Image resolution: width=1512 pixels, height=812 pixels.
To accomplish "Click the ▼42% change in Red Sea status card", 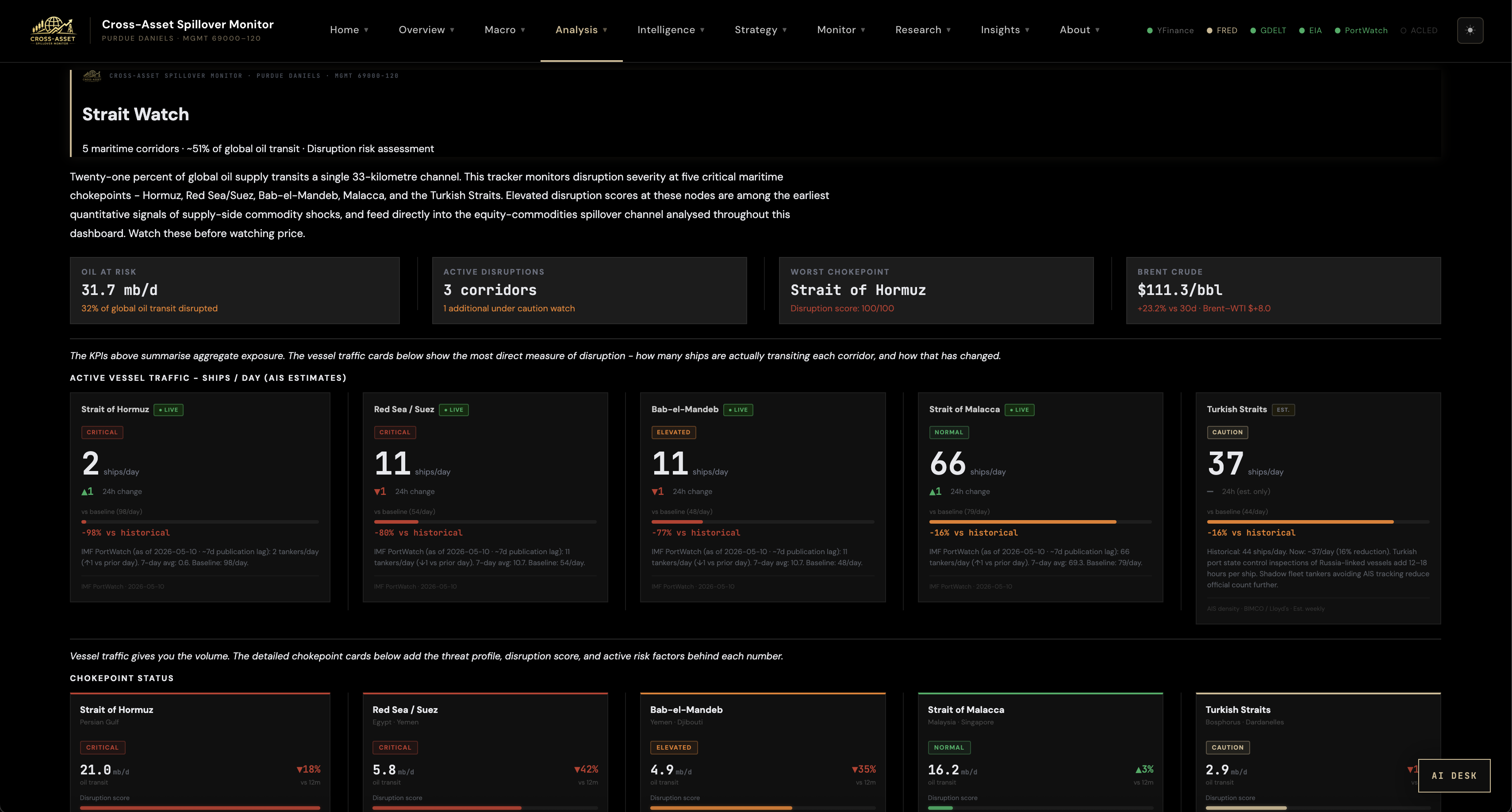I will [x=586, y=769].
